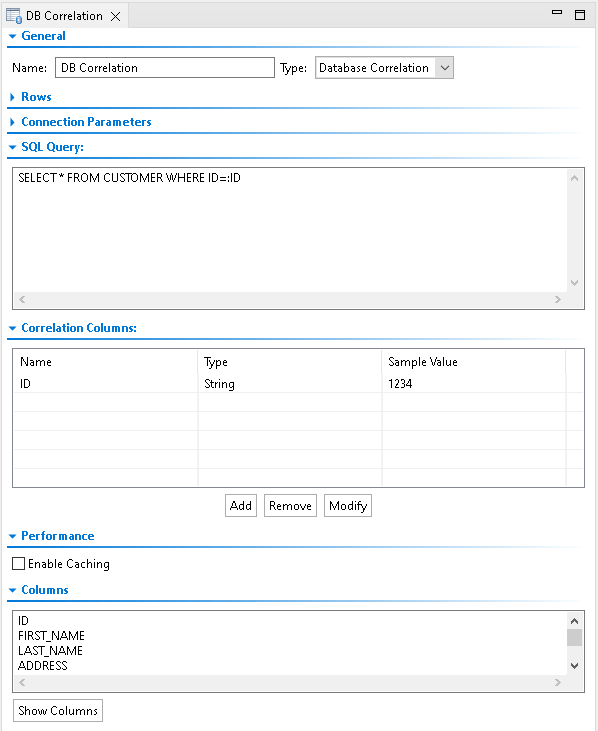Click the Modify button
This screenshot has height=731, width=598.
[348, 506]
